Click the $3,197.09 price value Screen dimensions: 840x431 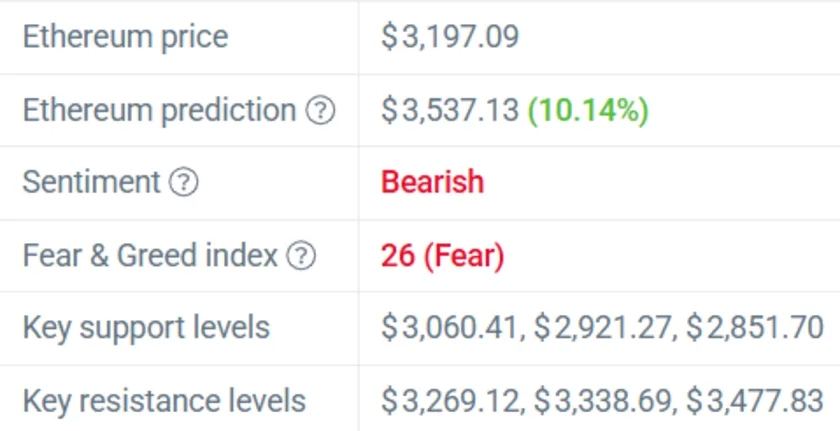pos(449,38)
